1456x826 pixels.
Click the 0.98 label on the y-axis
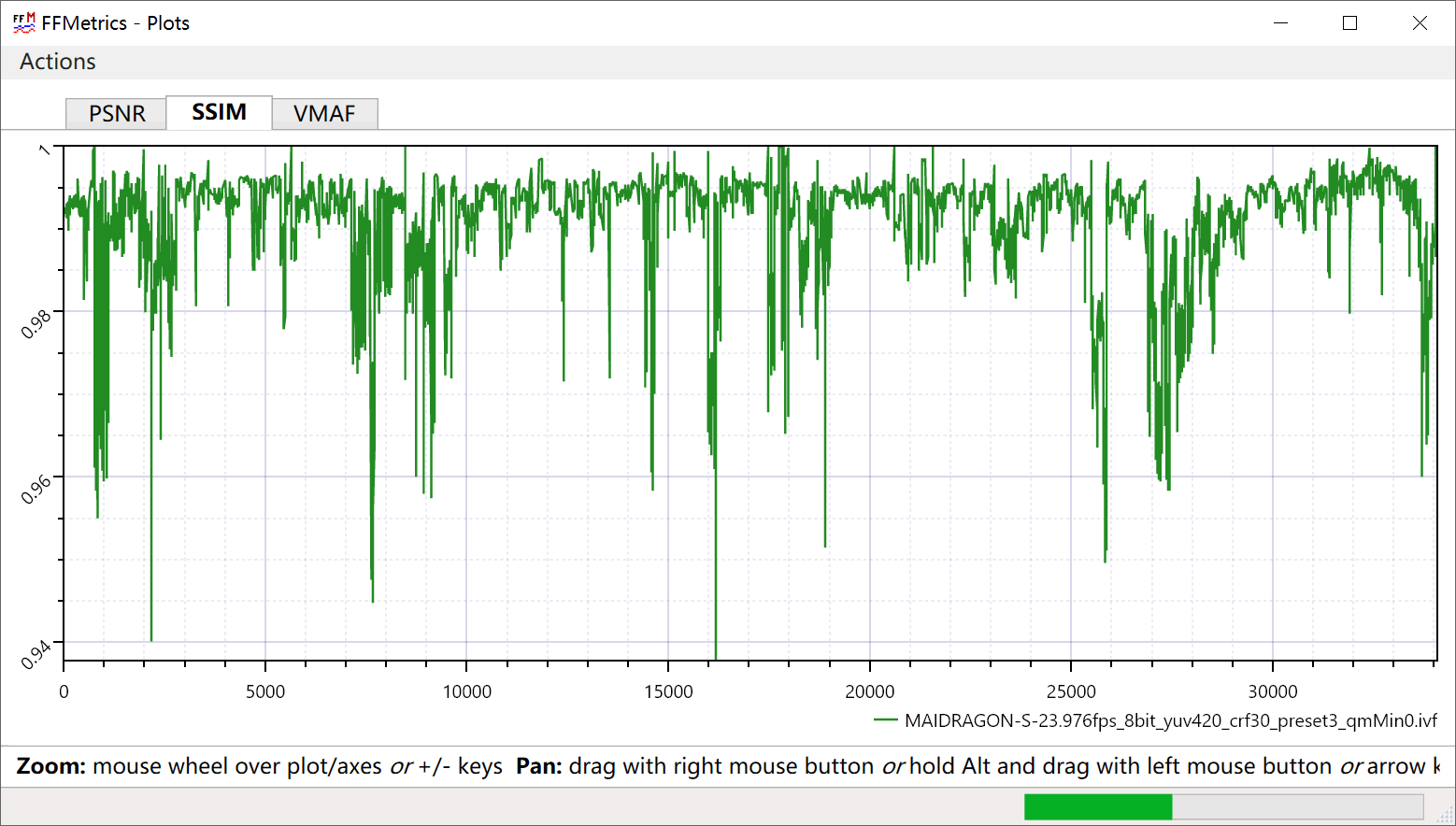36,324
